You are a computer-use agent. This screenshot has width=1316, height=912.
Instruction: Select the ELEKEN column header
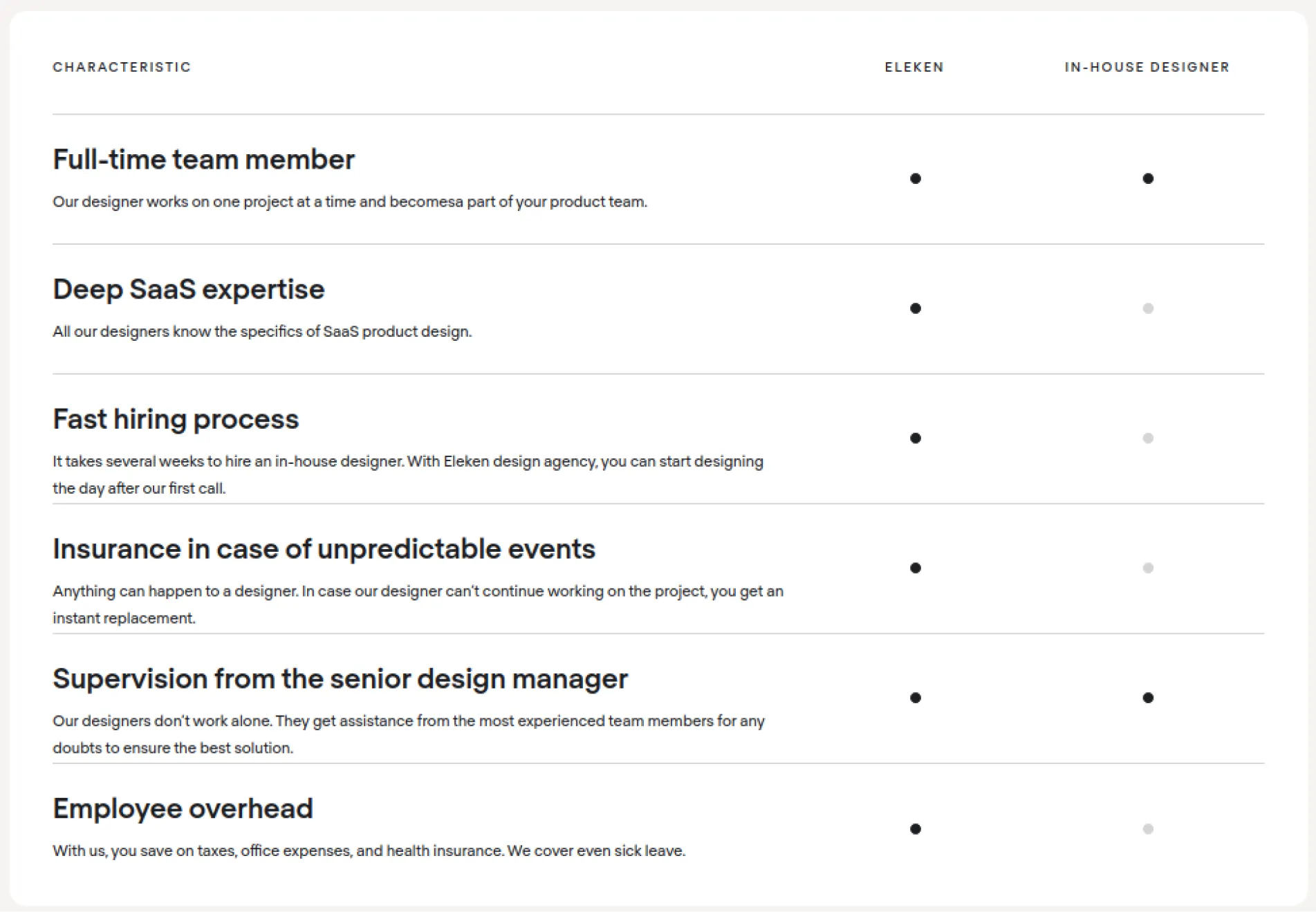click(x=914, y=67)
